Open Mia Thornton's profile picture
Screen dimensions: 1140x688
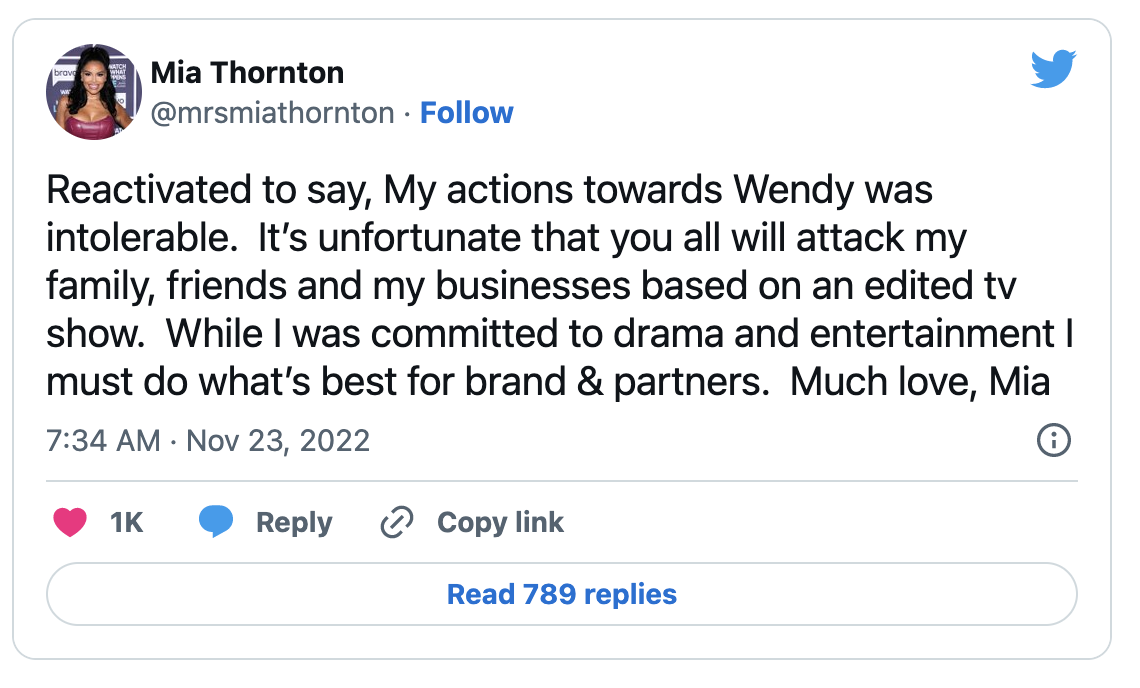coord(94,92)
